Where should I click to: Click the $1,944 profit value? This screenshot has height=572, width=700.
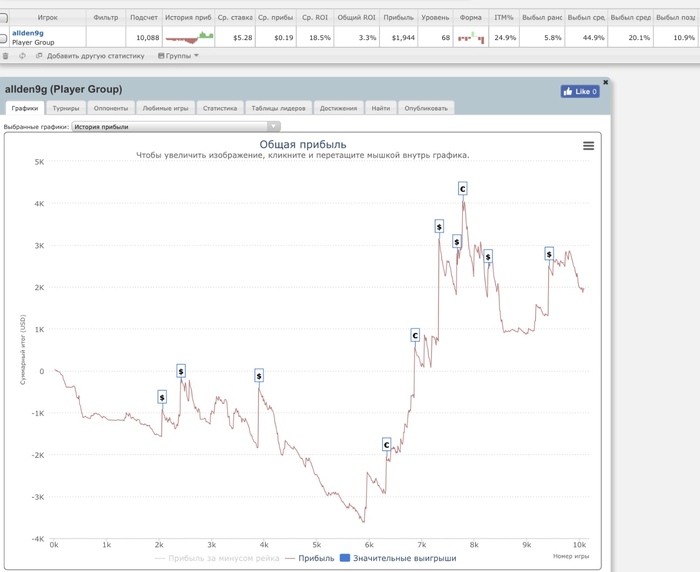pyautogui.click(x=403, y=38)
